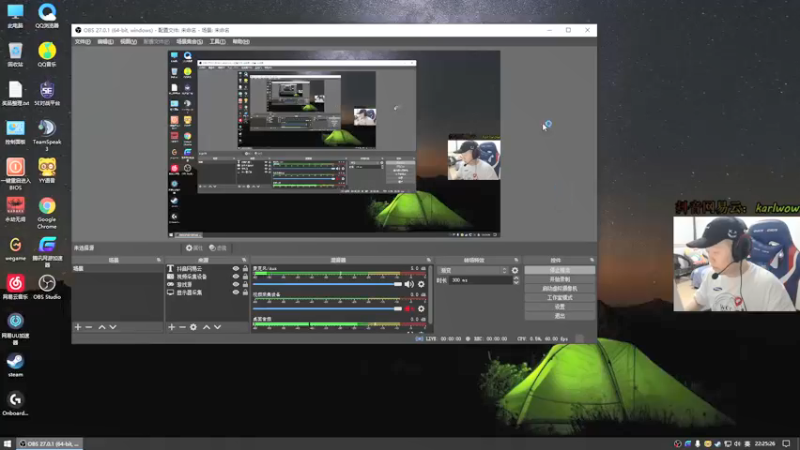
Task: Lock the 显示器采集 source
Action: (x=245, y=292)
